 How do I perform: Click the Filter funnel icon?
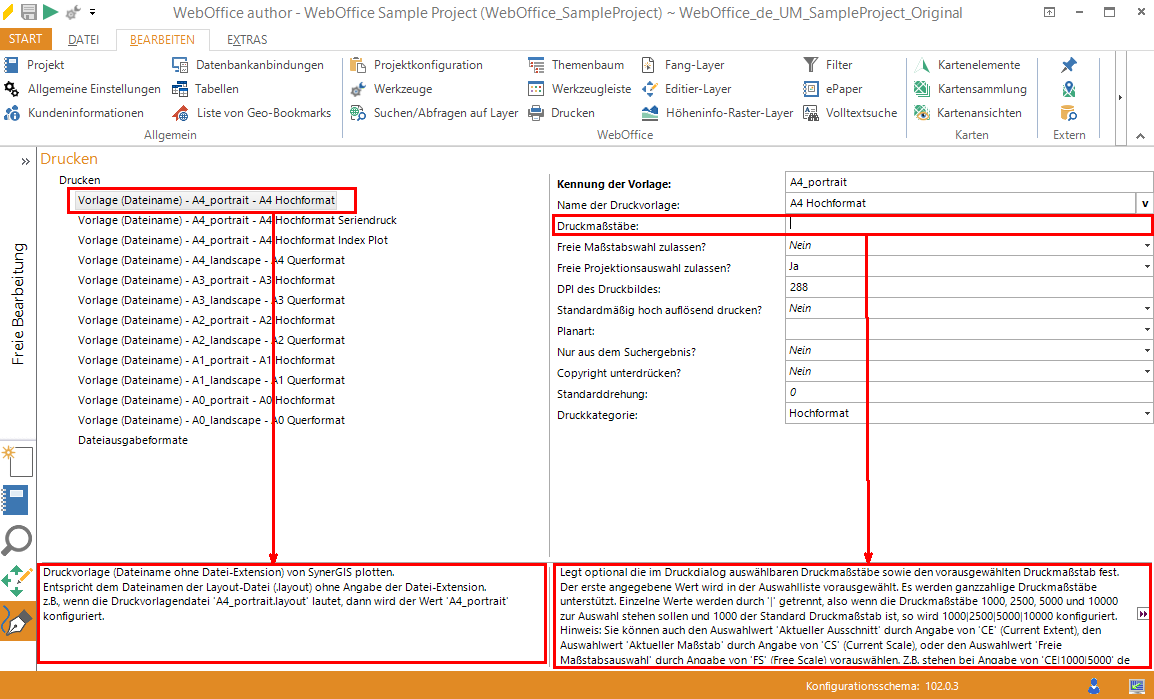811,65
